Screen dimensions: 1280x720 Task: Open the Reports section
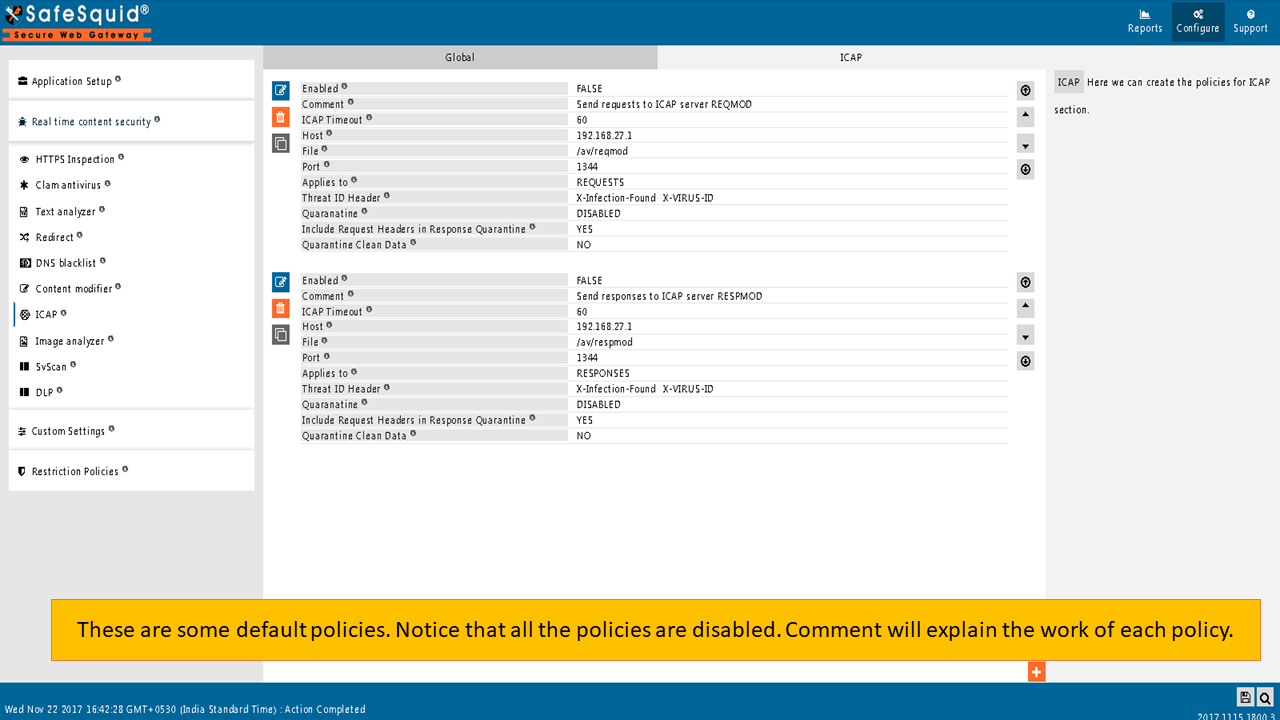click(1145, 22)
